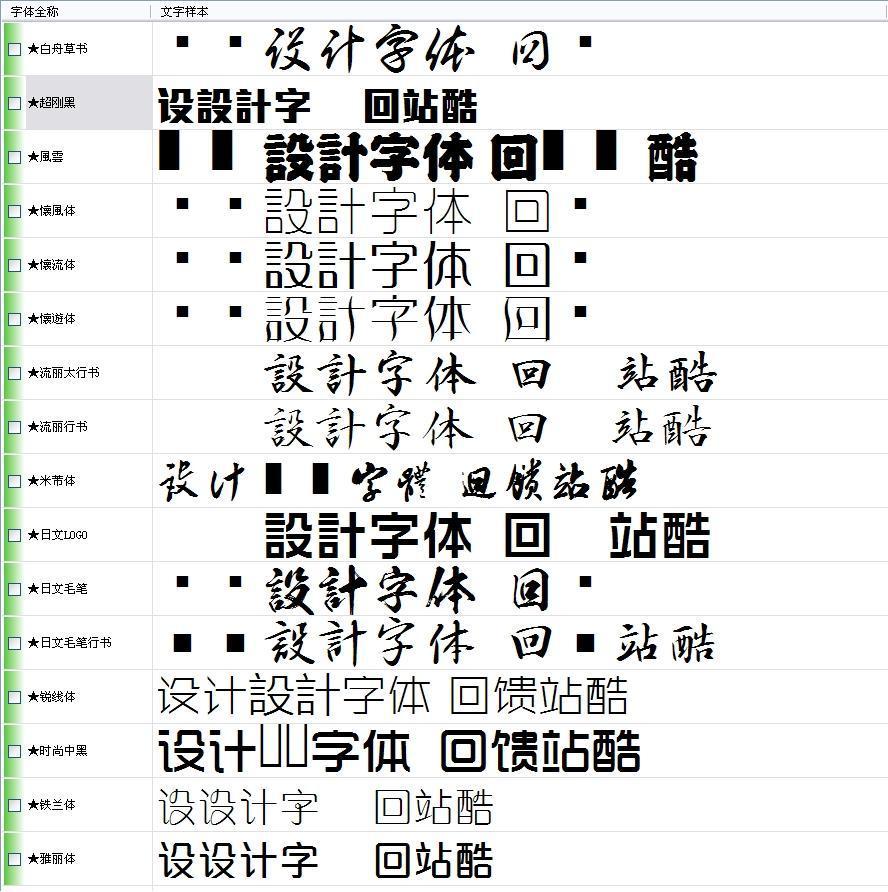Image resolution: width=888 pixels, height=892 pixels.
Task: Select the ★懐風体 font entry
Action: point(51,211)
